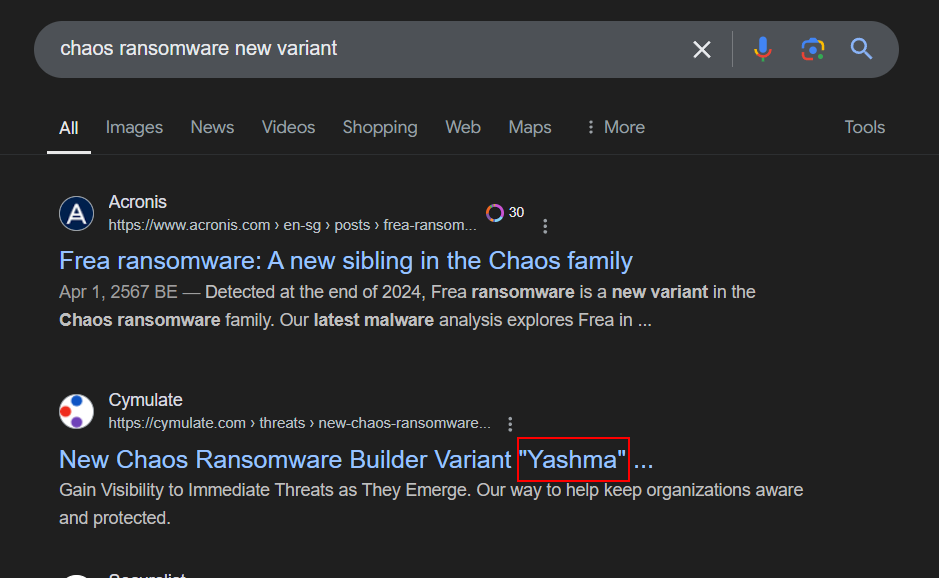Select the All results tab
Screen dimensions: 939x578
coord(69,128)
